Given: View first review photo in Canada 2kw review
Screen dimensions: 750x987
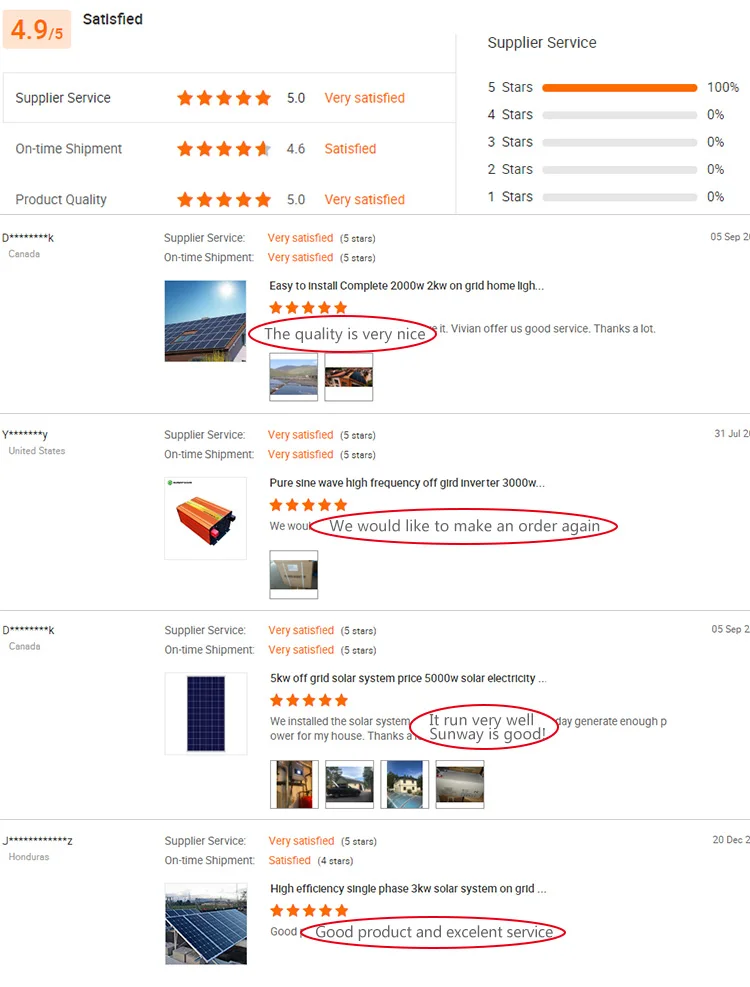Looking at the screenshot, I should (294, 377).
